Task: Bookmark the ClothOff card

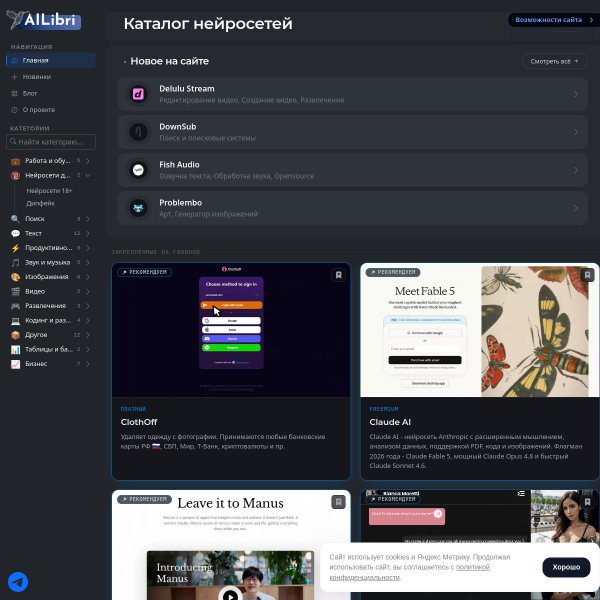Action: click(338, 275)
